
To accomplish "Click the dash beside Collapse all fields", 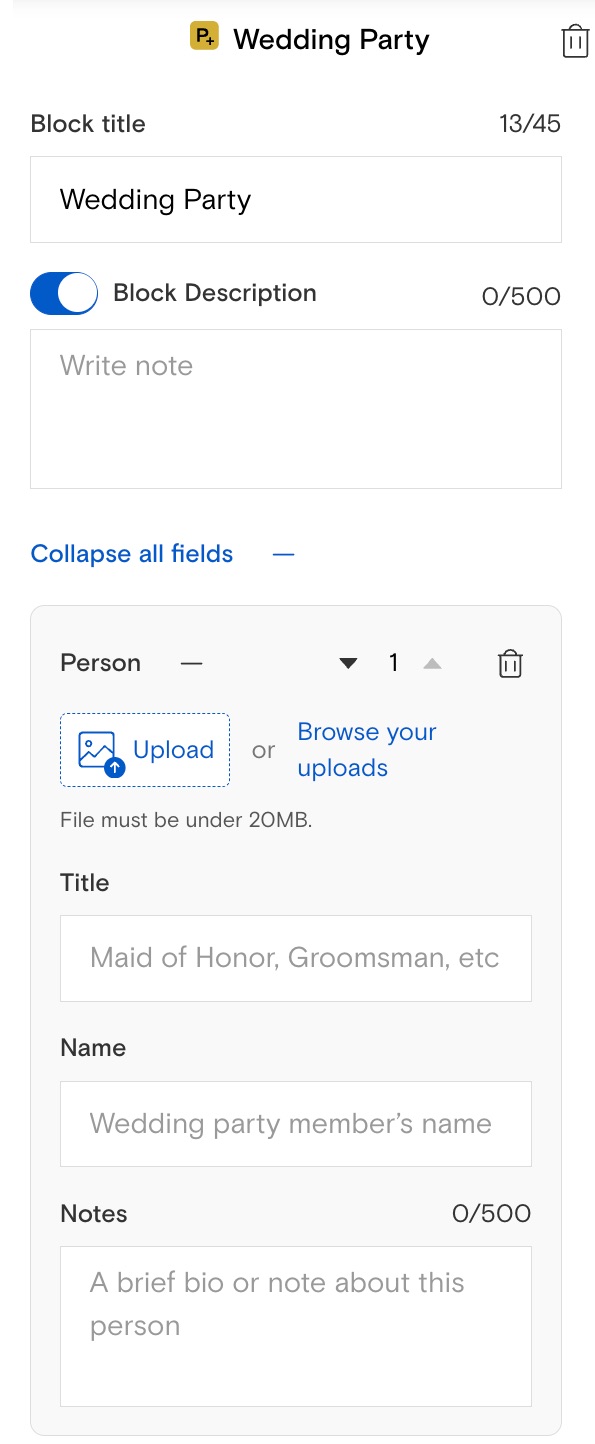I will tap(284, 554).
